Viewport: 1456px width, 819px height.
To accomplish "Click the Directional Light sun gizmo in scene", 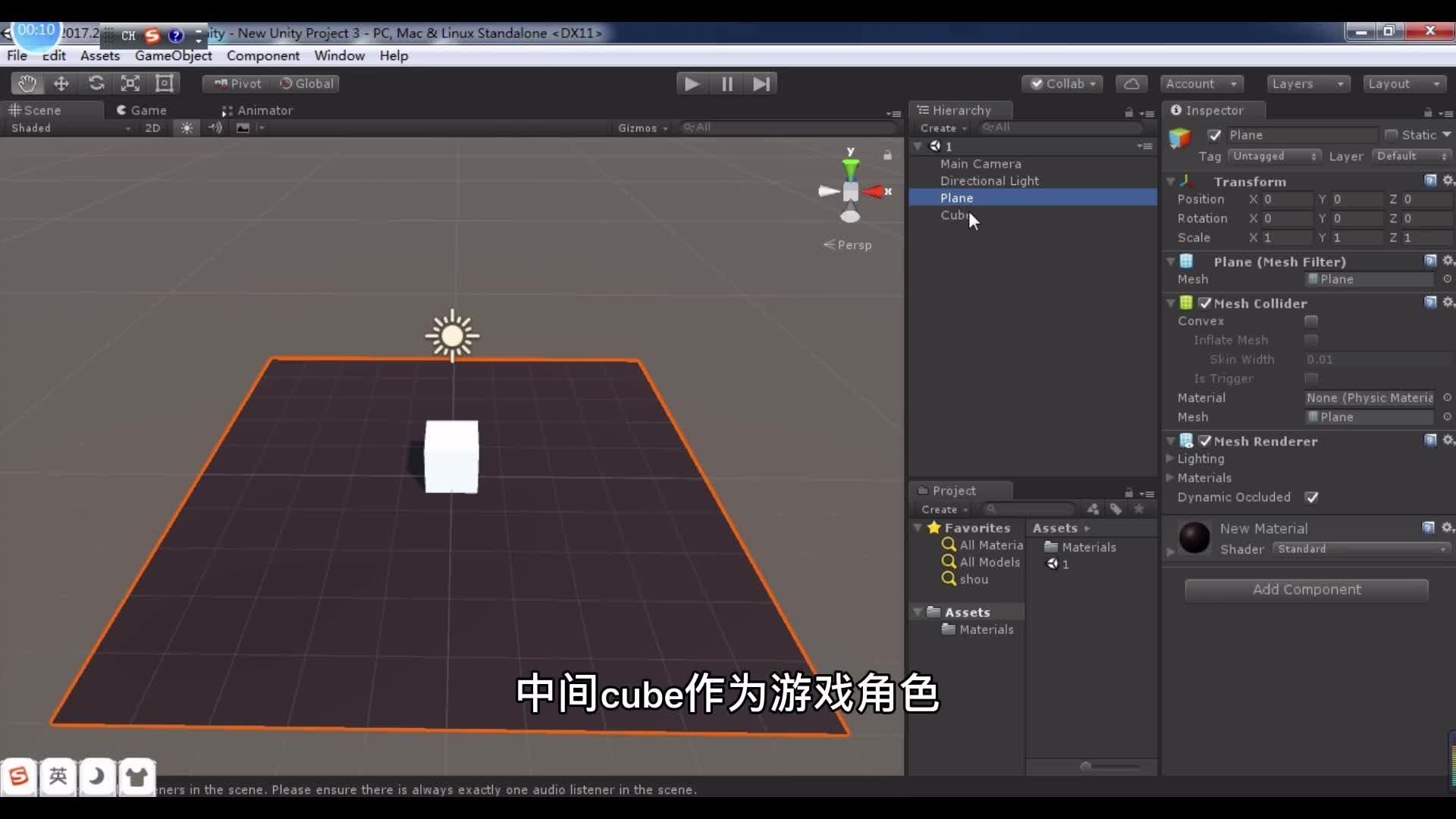I will coord(452,334).
